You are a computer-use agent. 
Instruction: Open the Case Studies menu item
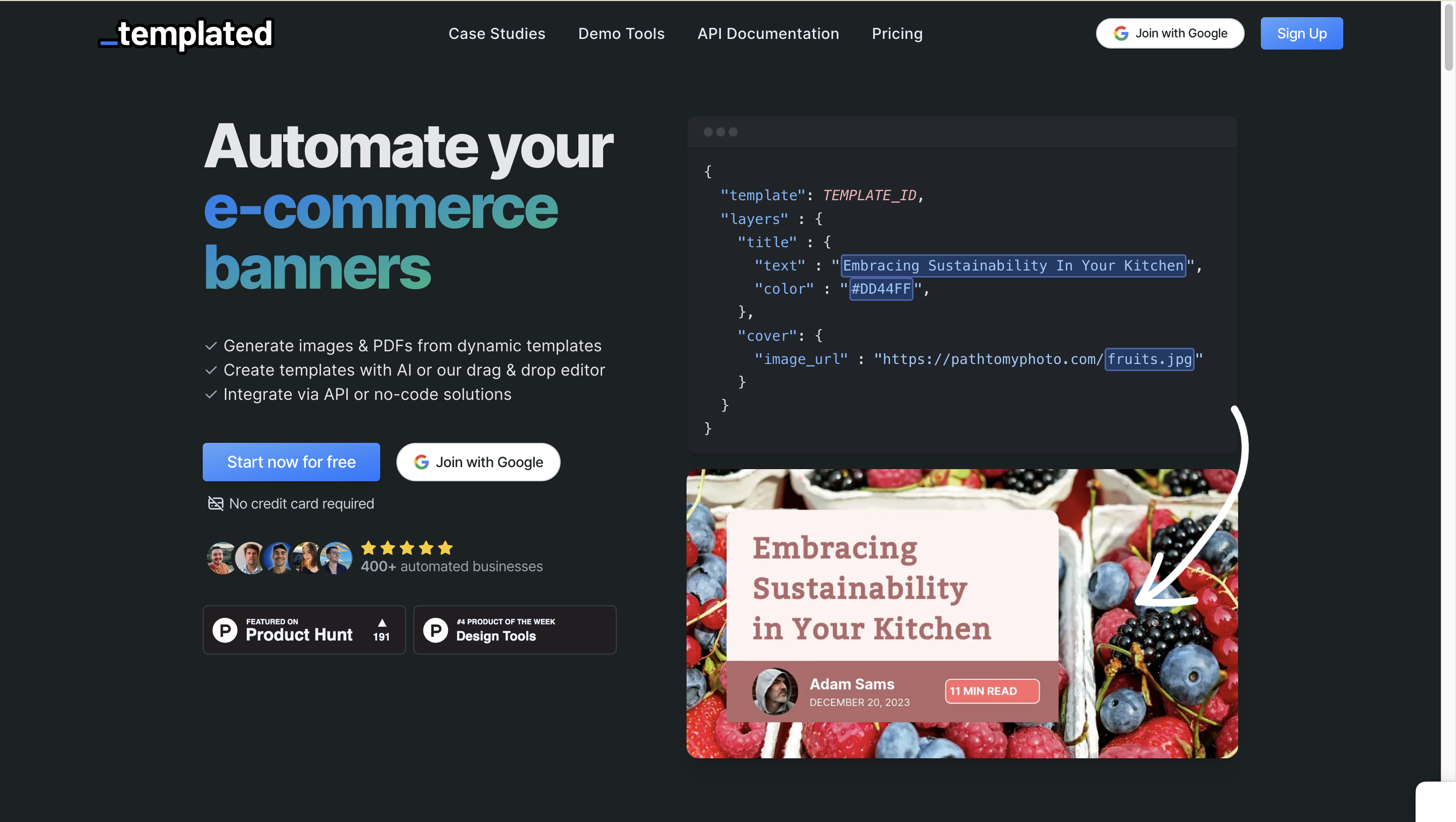tap(496, 33)
